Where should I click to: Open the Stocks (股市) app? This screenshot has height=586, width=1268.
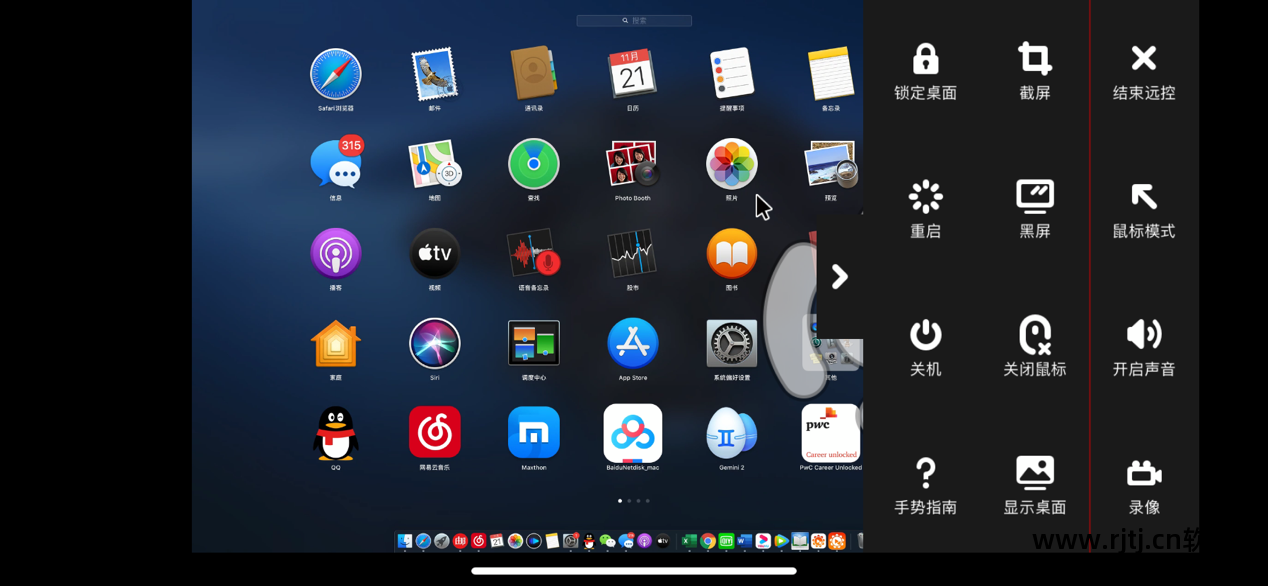pos(632,254)
